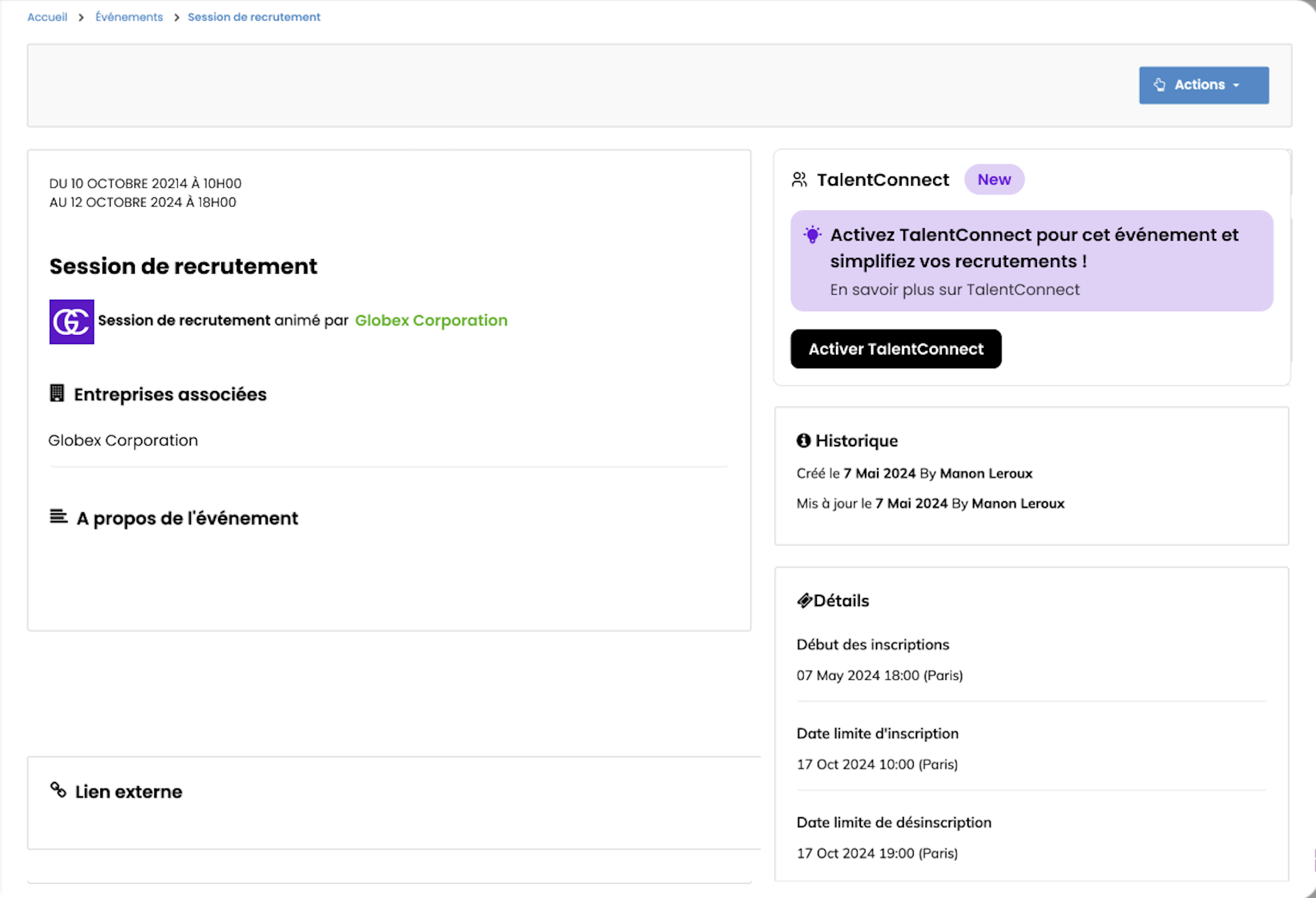Click the Session de recrutement heading
This screenshot has height=898, width=1316.
[x=183, y=266]
